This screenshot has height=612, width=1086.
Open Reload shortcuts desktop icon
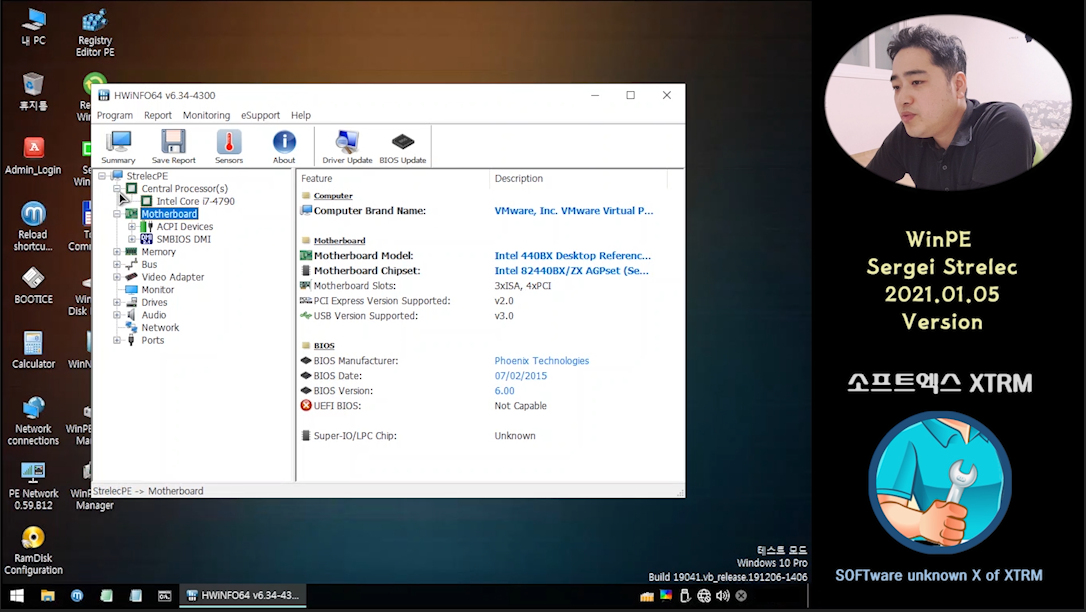click(33, 226)
